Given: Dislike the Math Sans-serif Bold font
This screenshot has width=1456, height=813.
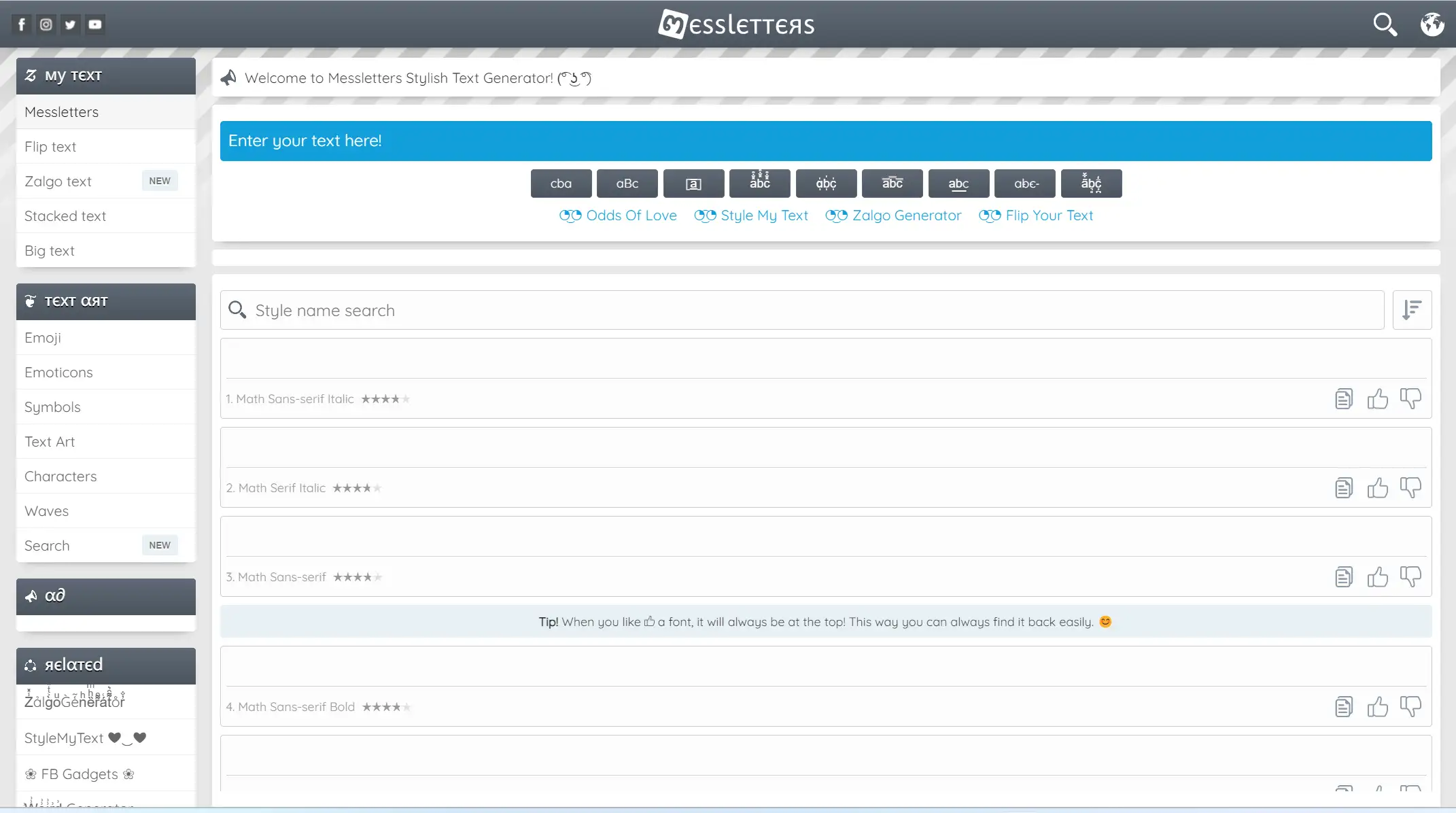Looking at the screenshot, I should (1410, 706).
